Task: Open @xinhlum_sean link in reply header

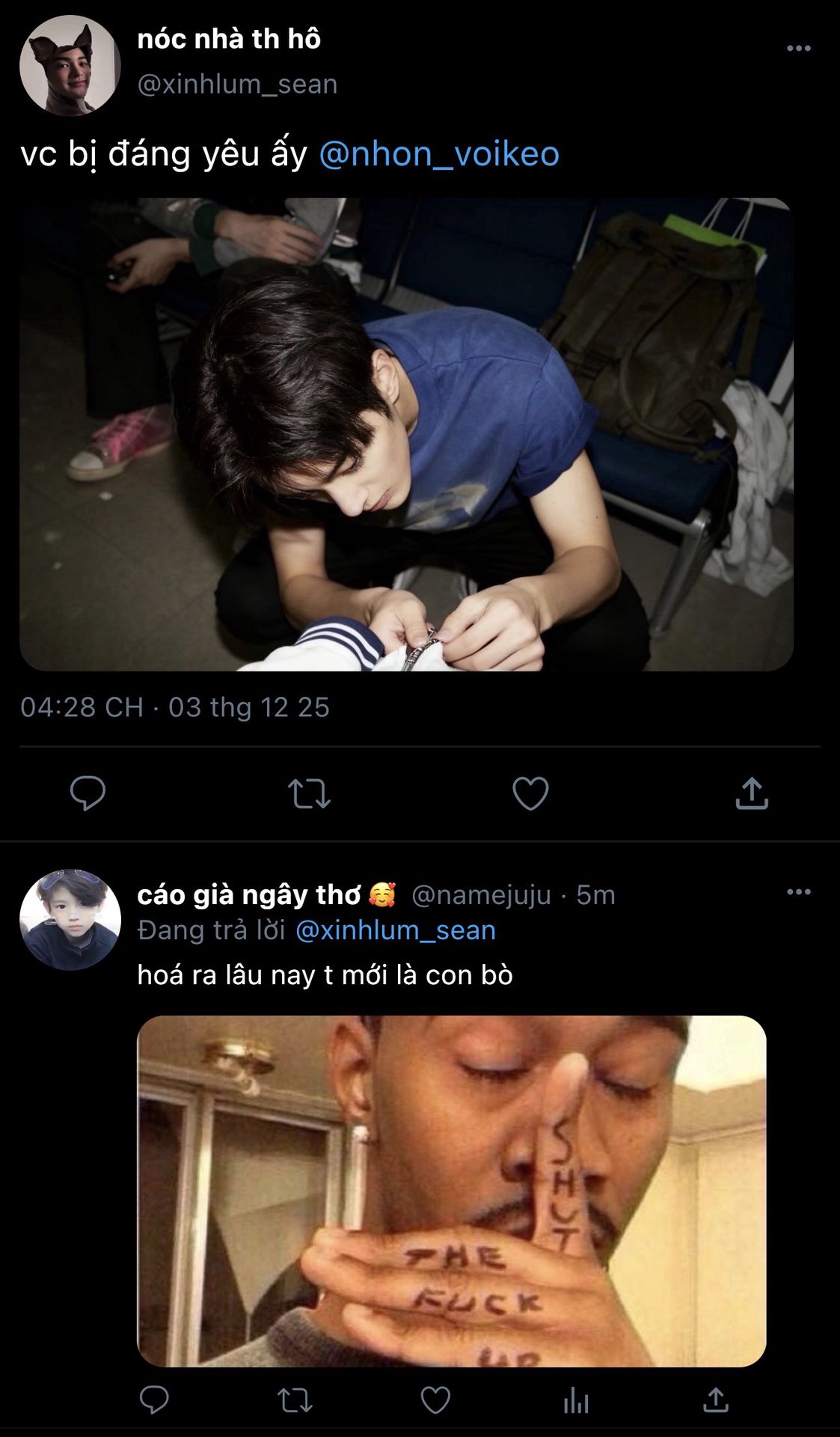Action: pos(396,930)
